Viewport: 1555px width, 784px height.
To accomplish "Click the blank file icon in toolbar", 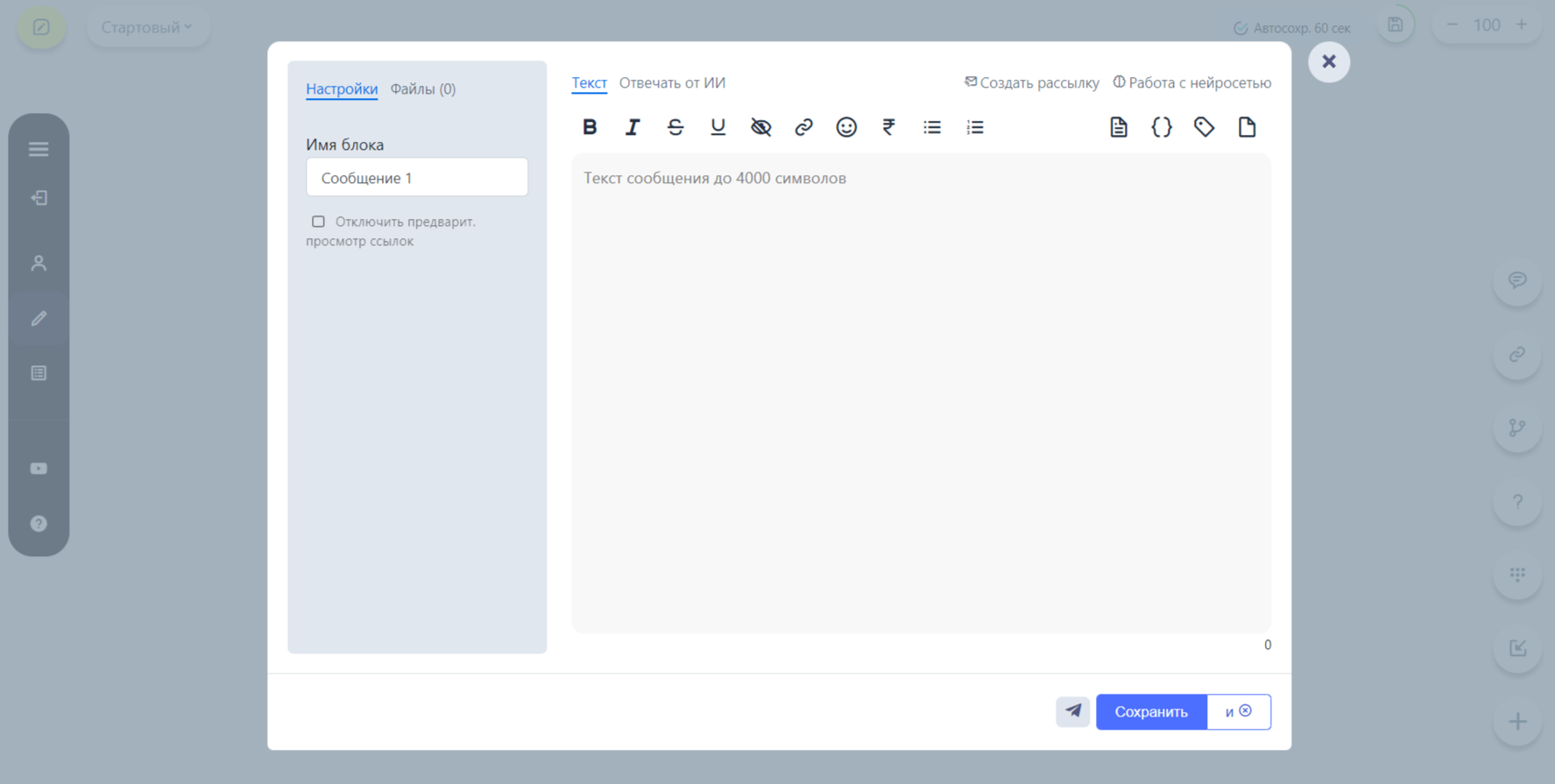I will [x=1248, y=127].
